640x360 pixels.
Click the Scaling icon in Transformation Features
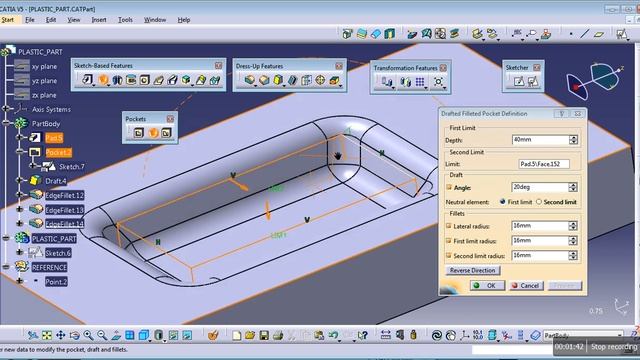coord(438,82)
